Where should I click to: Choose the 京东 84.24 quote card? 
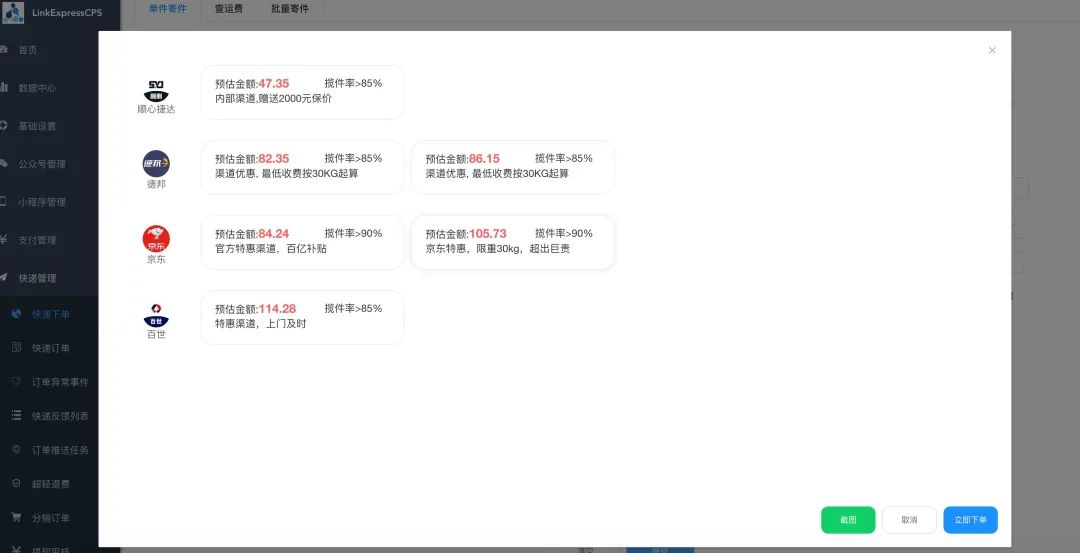click(302, 242)
